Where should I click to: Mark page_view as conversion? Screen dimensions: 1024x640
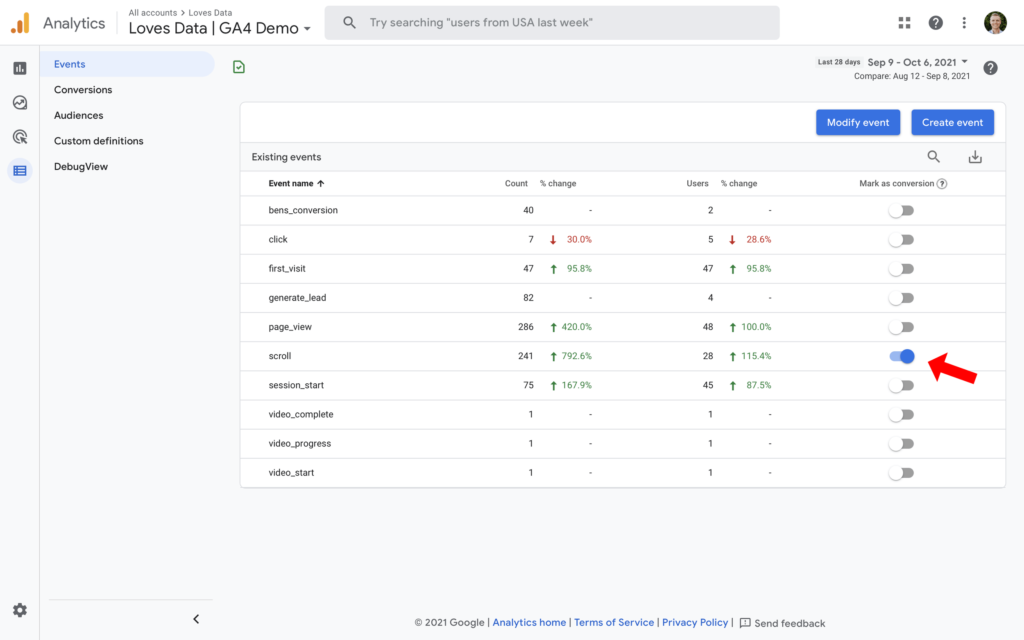[x=901, y=327]
